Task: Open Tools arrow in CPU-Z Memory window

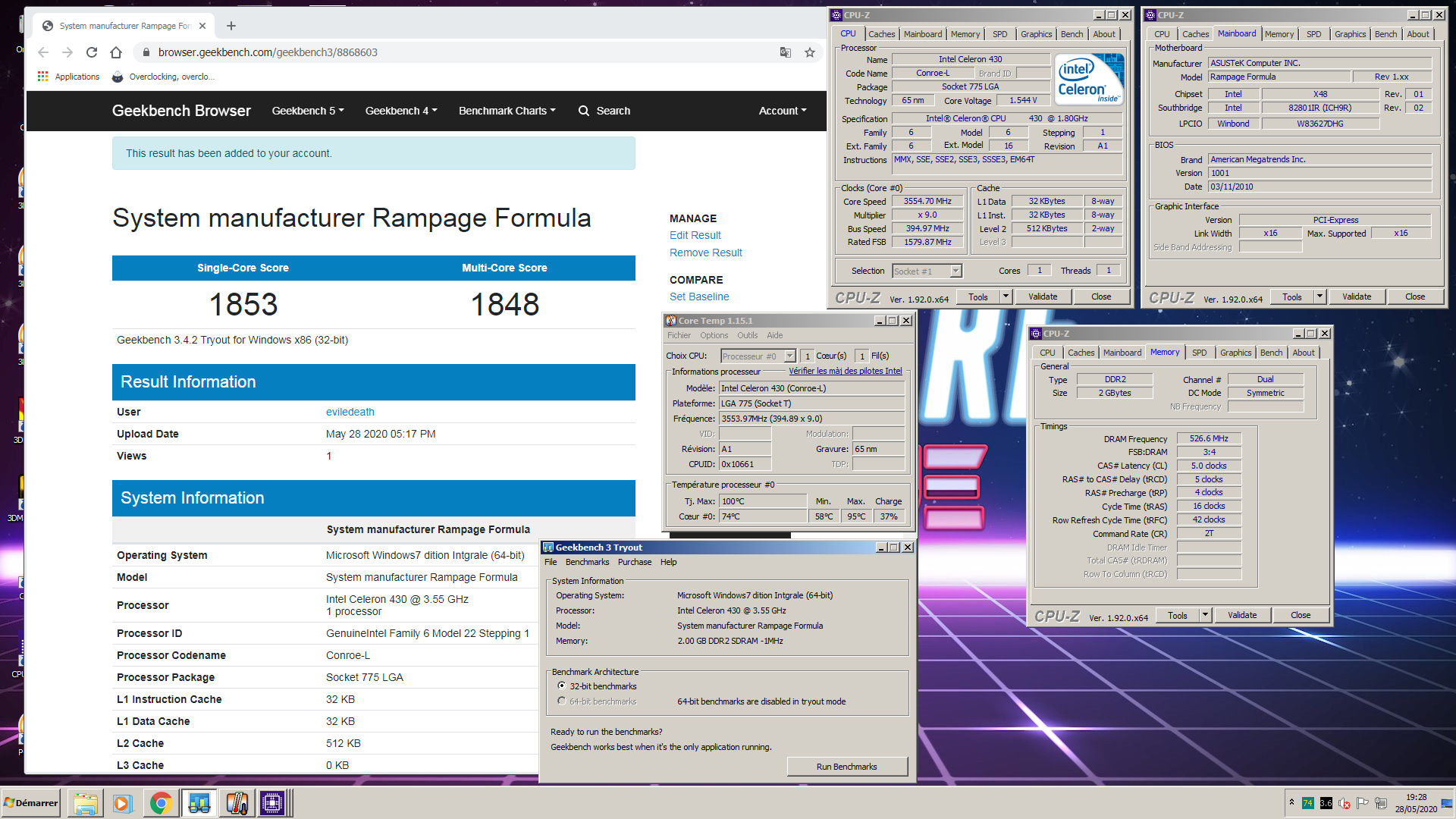Action: pyautogui.click(x=1206, y=615)
